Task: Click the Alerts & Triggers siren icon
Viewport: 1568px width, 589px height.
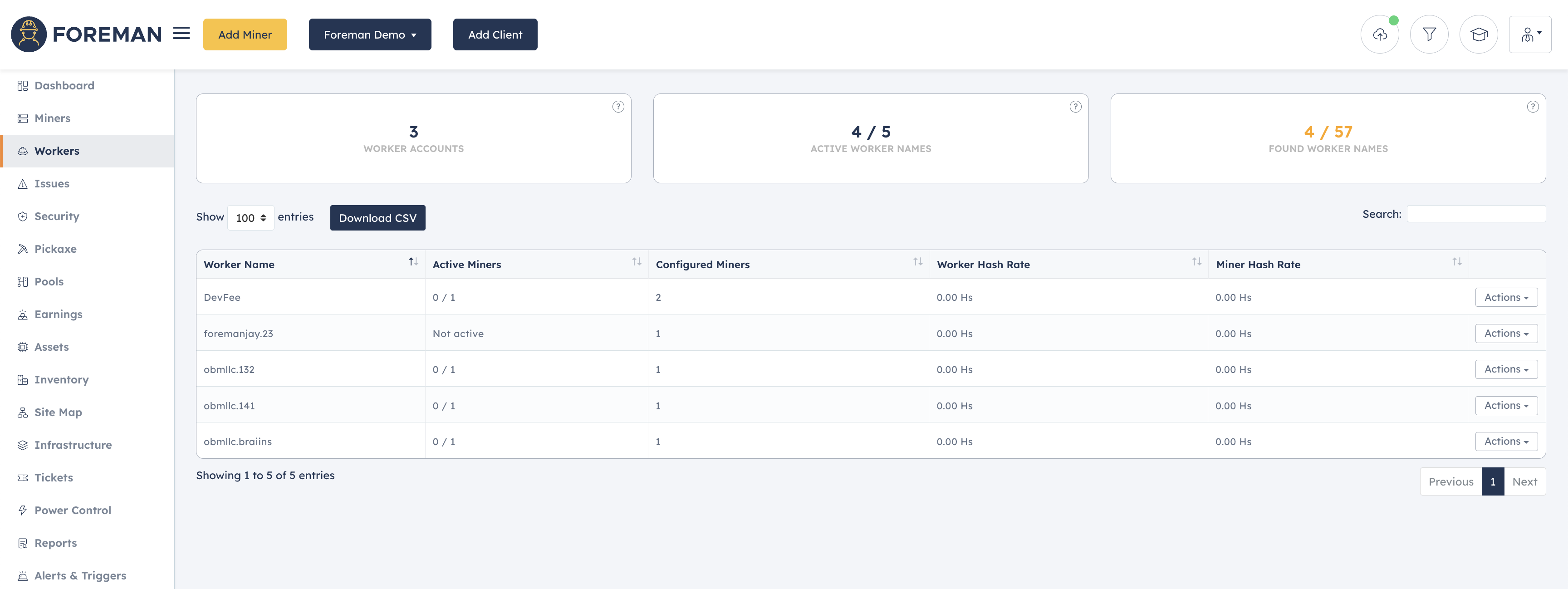Action: (x=23, y=576)
